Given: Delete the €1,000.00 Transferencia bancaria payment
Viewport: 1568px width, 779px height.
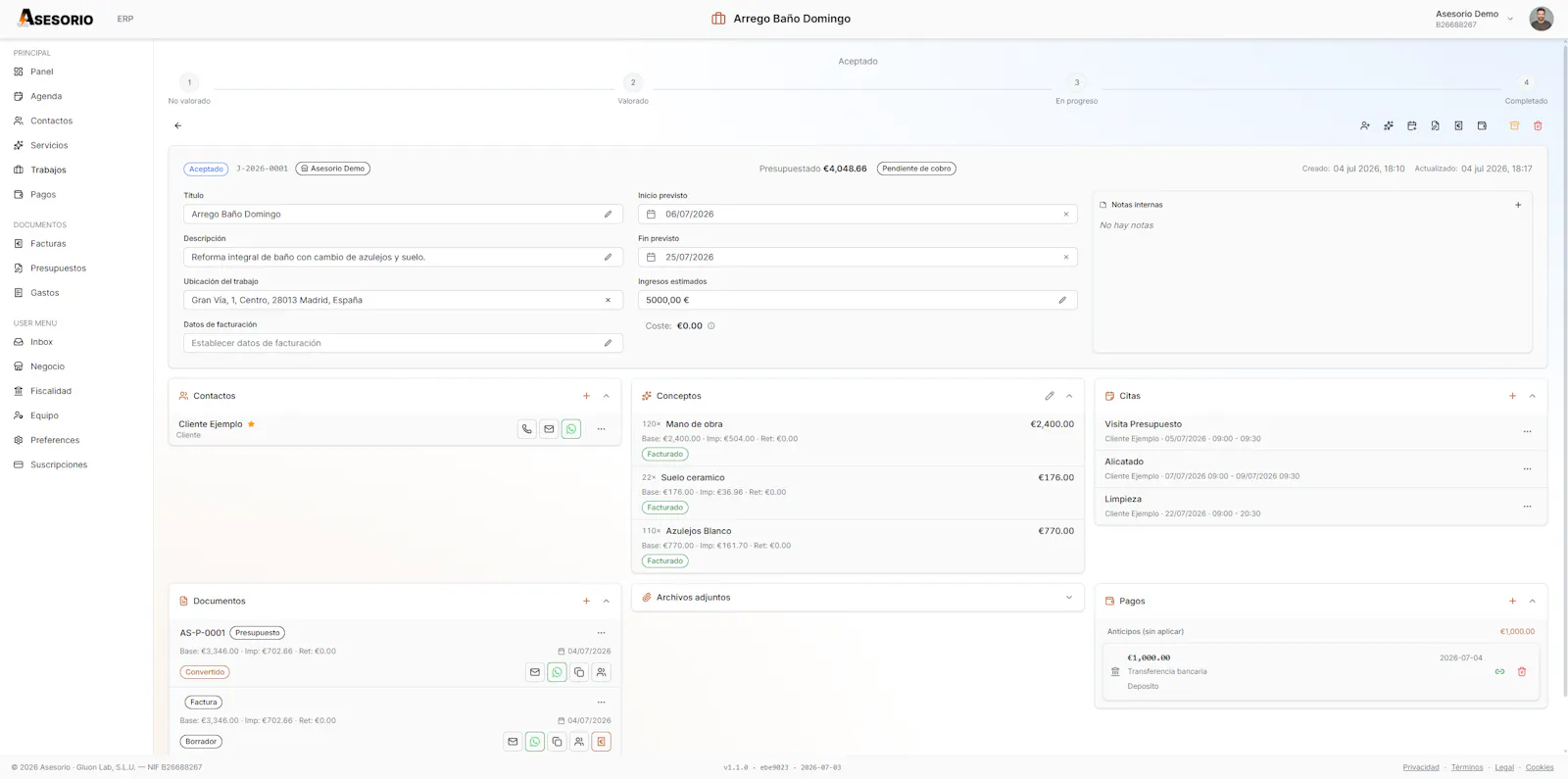Looking at the screenshot, I should coord(1522,671).
